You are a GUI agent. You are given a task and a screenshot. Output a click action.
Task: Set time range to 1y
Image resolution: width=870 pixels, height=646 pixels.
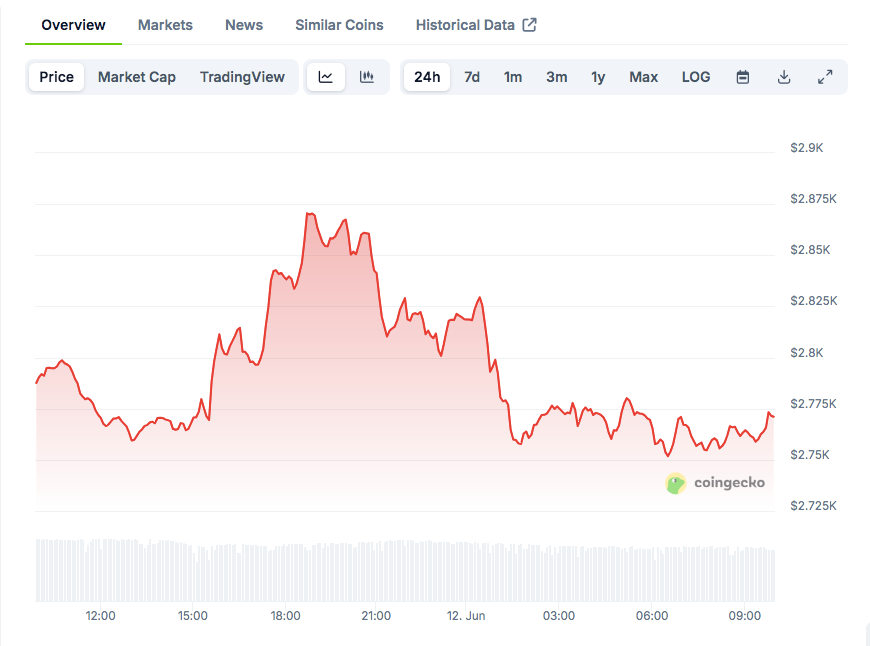pos(598,77)
